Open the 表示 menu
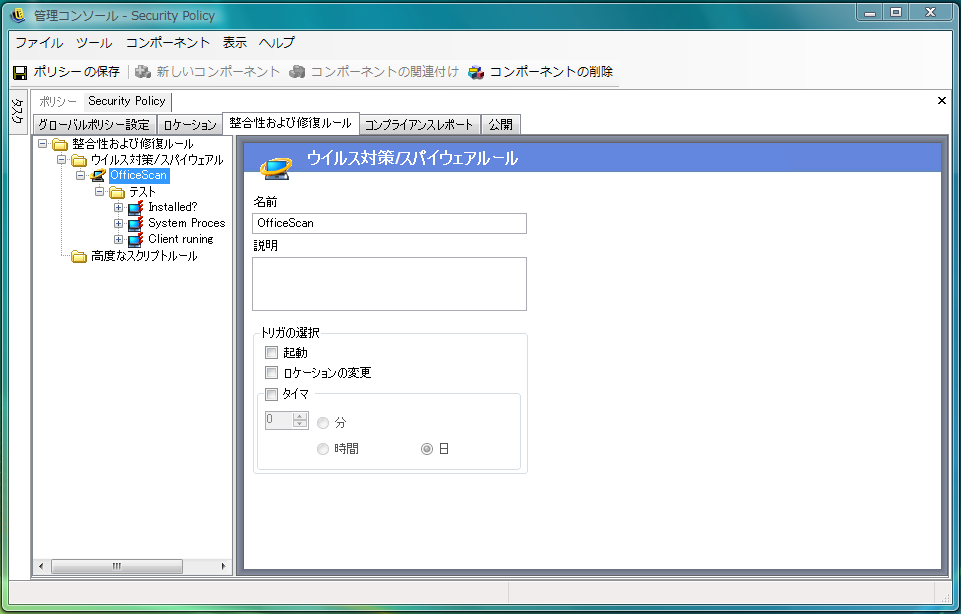961x614 pixels. 235,43
